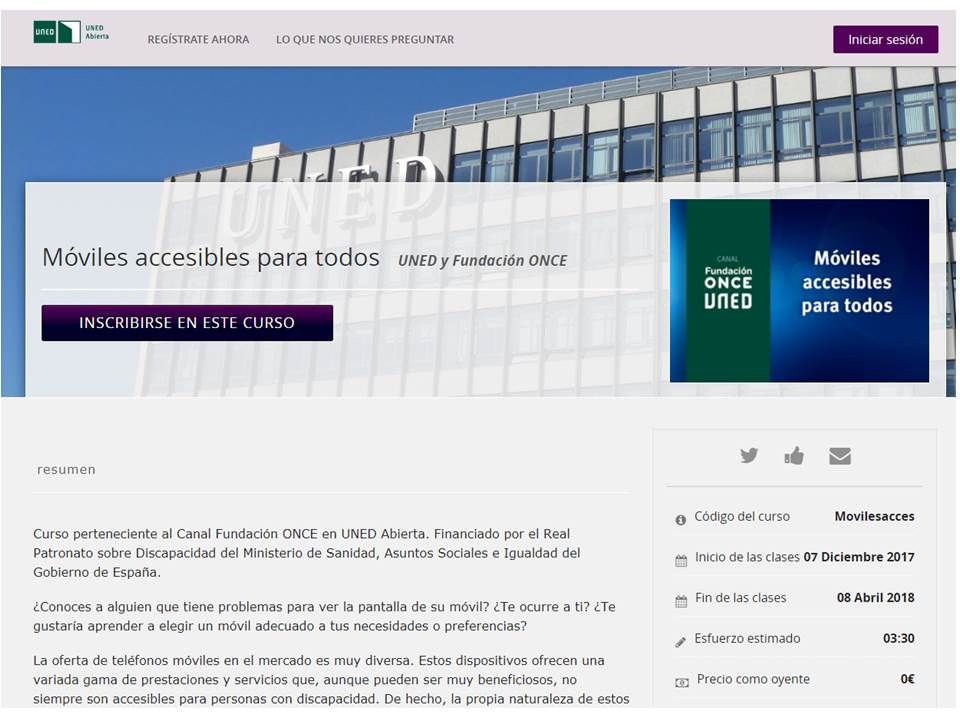
Task: Click the end date 08 Abril 2018
Action: pos(876,598)
